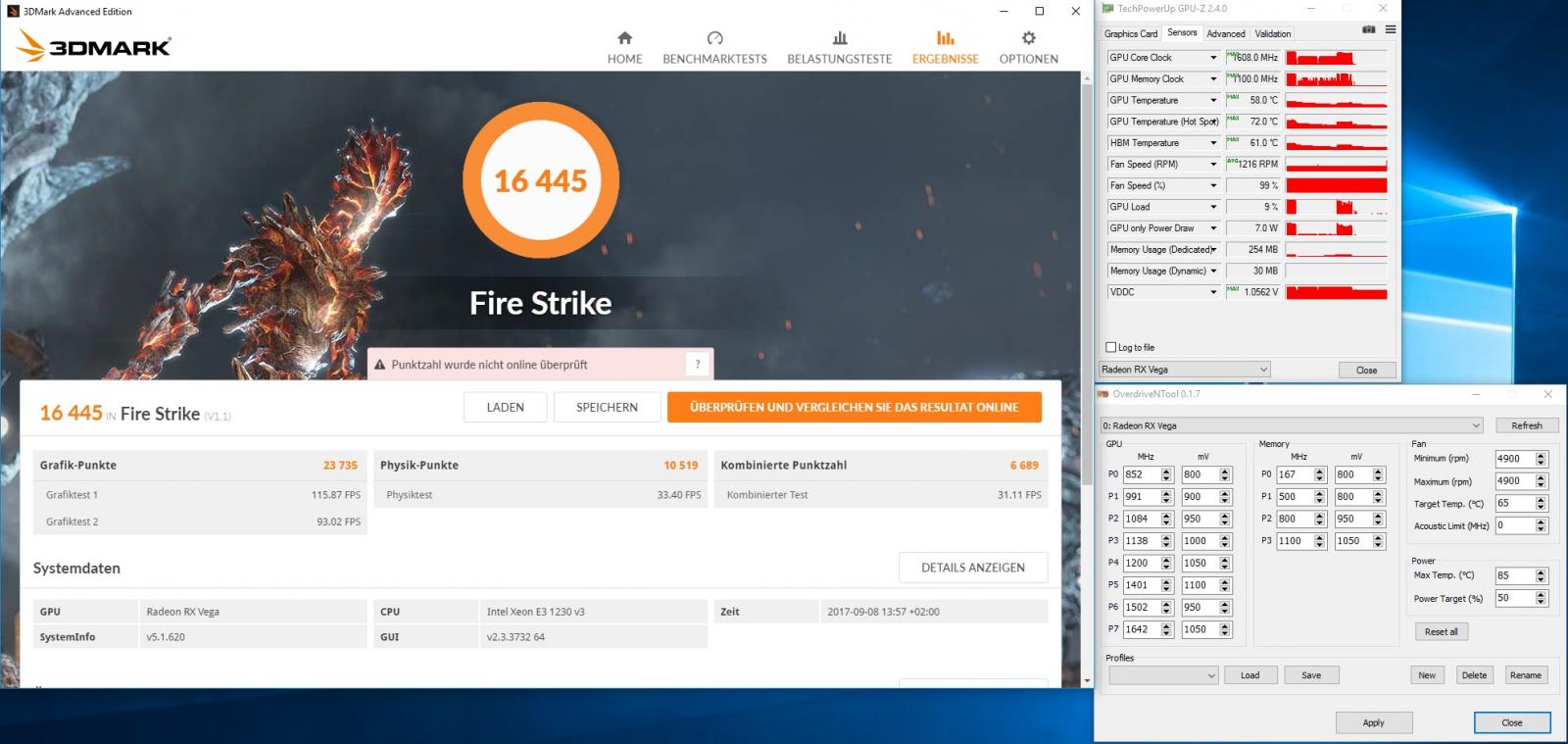Click the GPU-Z title bar app icon

point(1108,9)
